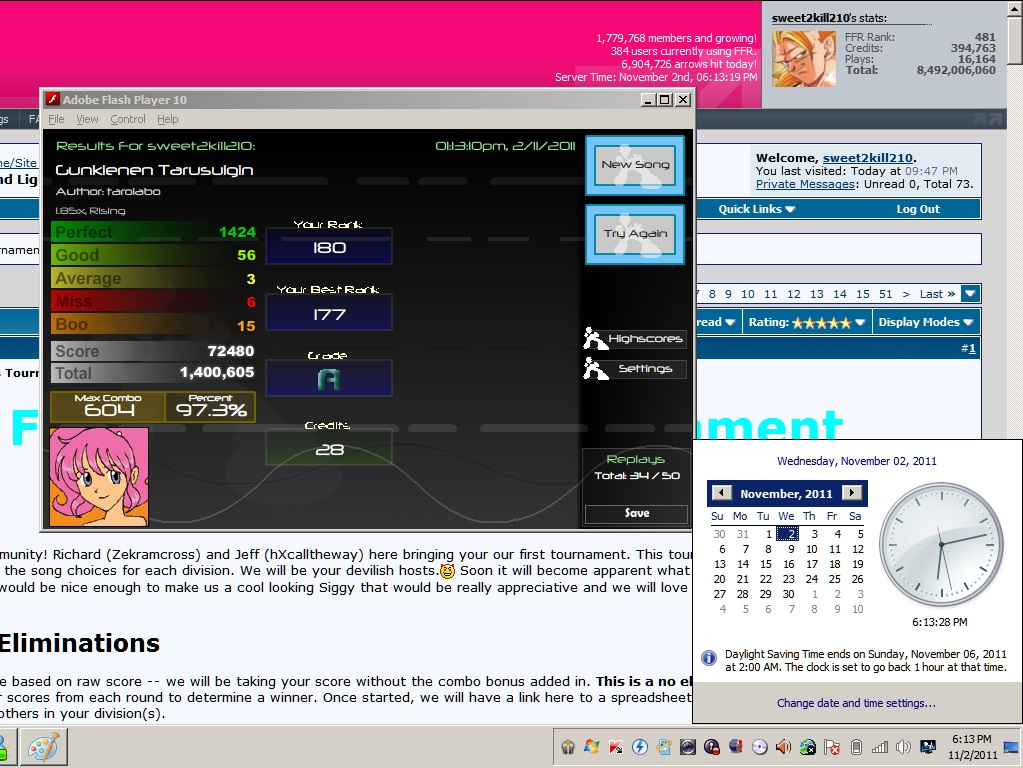Open Highscores in the results screen
Image resolution: width=1023 pixels, height=768 pixels.
(x=635, y=338)
